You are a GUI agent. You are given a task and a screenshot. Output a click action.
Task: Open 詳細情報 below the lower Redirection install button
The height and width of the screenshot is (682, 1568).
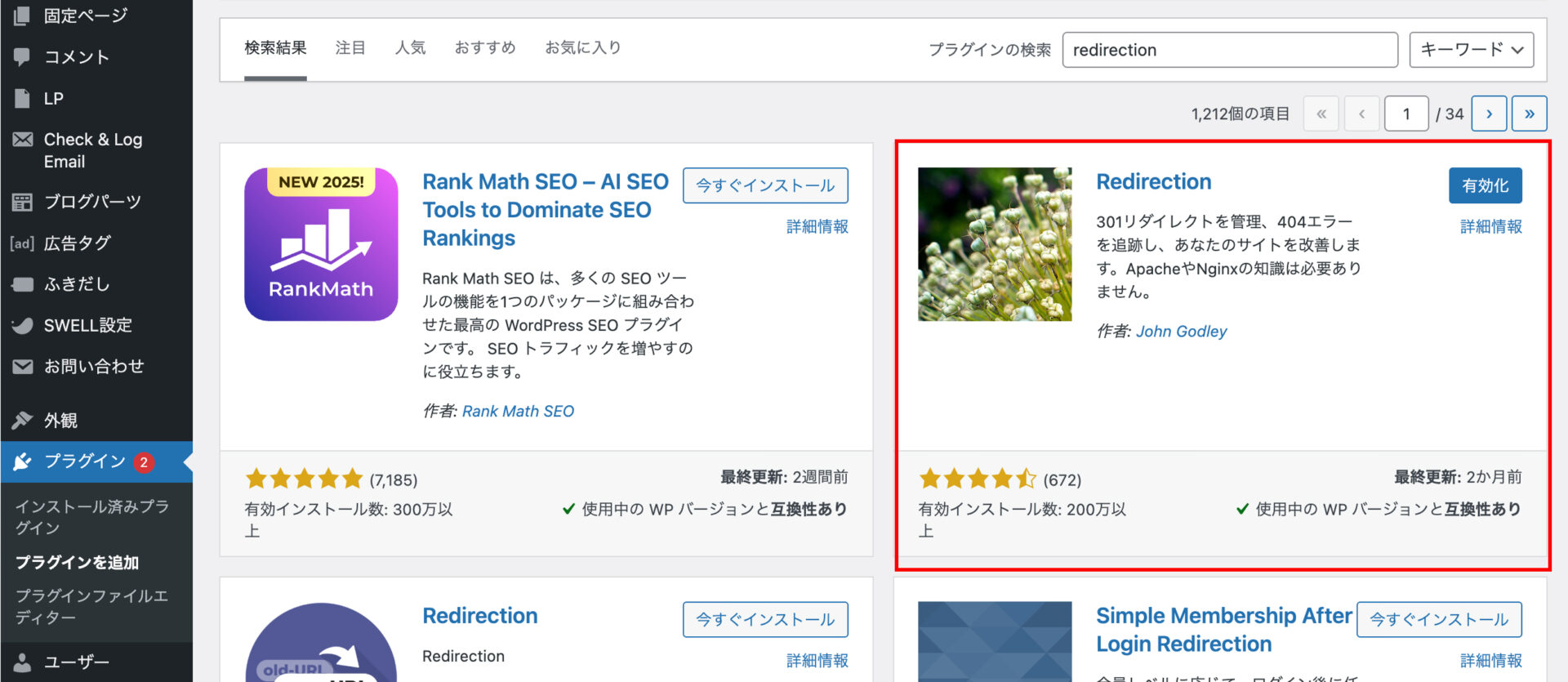(x=817, y=661)
